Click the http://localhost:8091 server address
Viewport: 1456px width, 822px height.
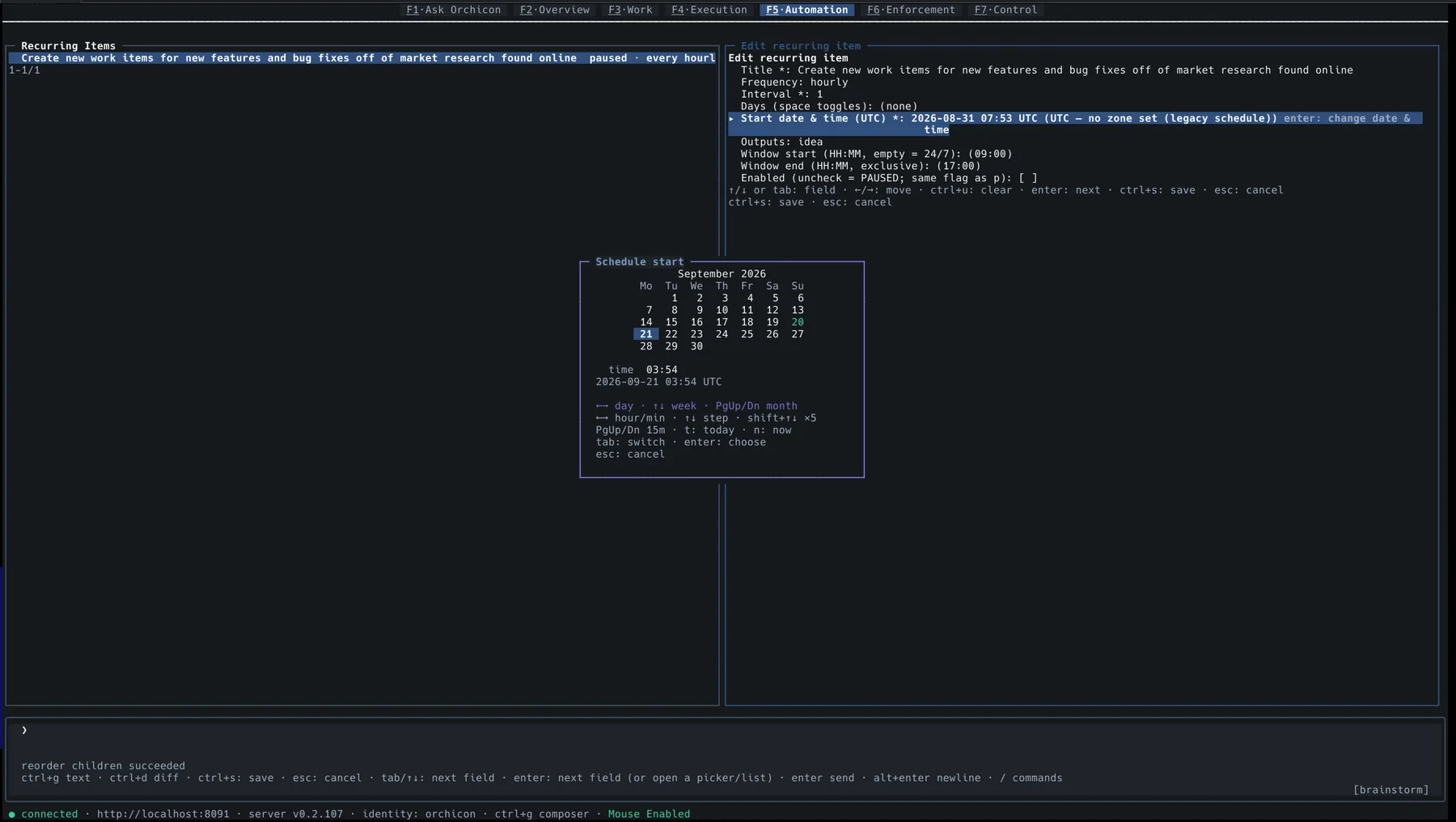163,814
